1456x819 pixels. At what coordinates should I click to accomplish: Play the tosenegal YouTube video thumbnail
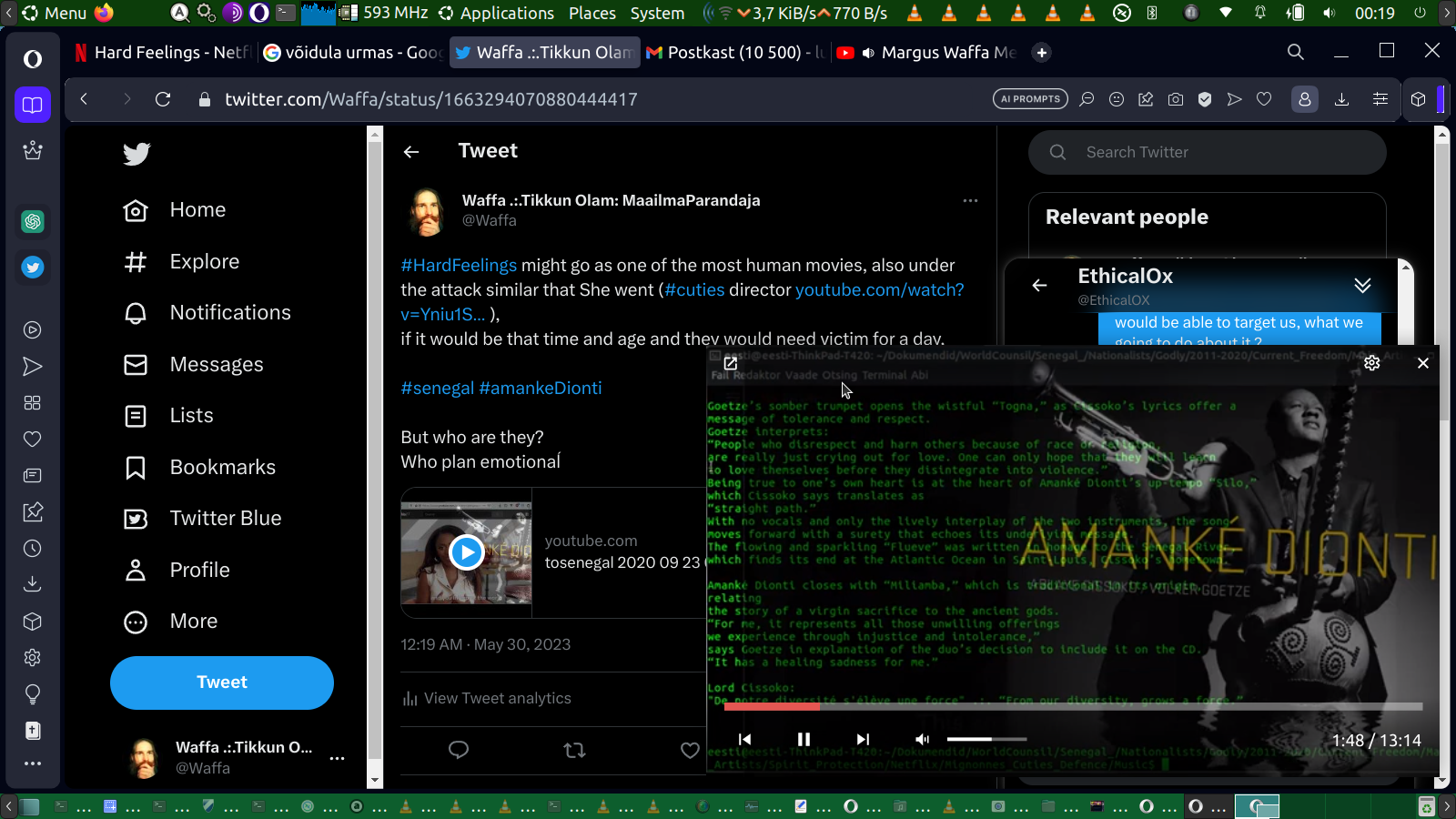467,552
